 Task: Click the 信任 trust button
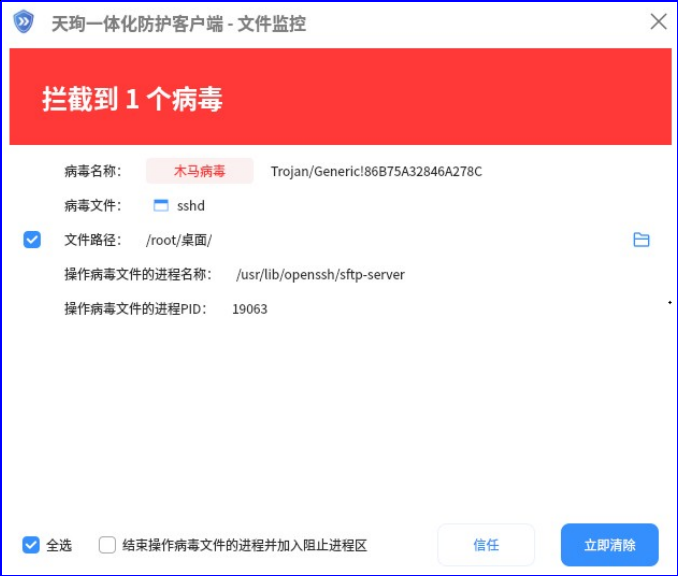click(x=486, y=545)
